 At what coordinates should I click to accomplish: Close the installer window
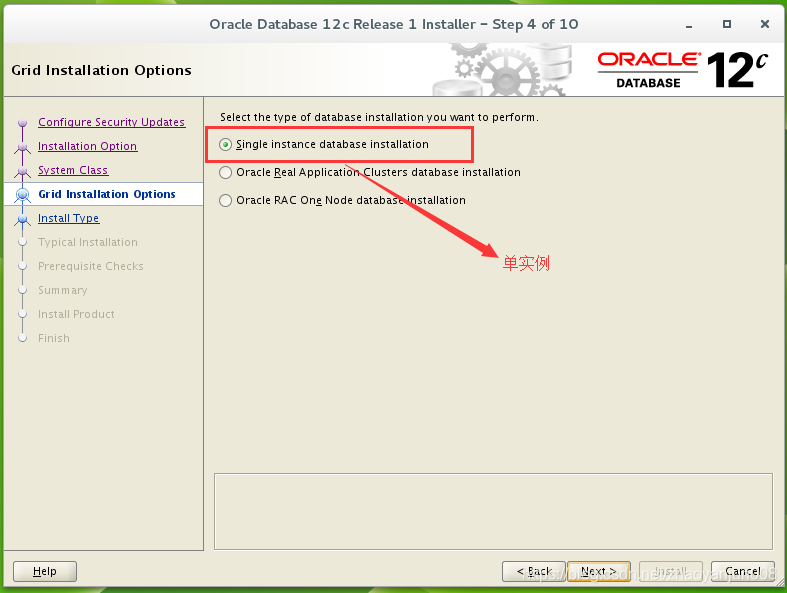point(764,24)
